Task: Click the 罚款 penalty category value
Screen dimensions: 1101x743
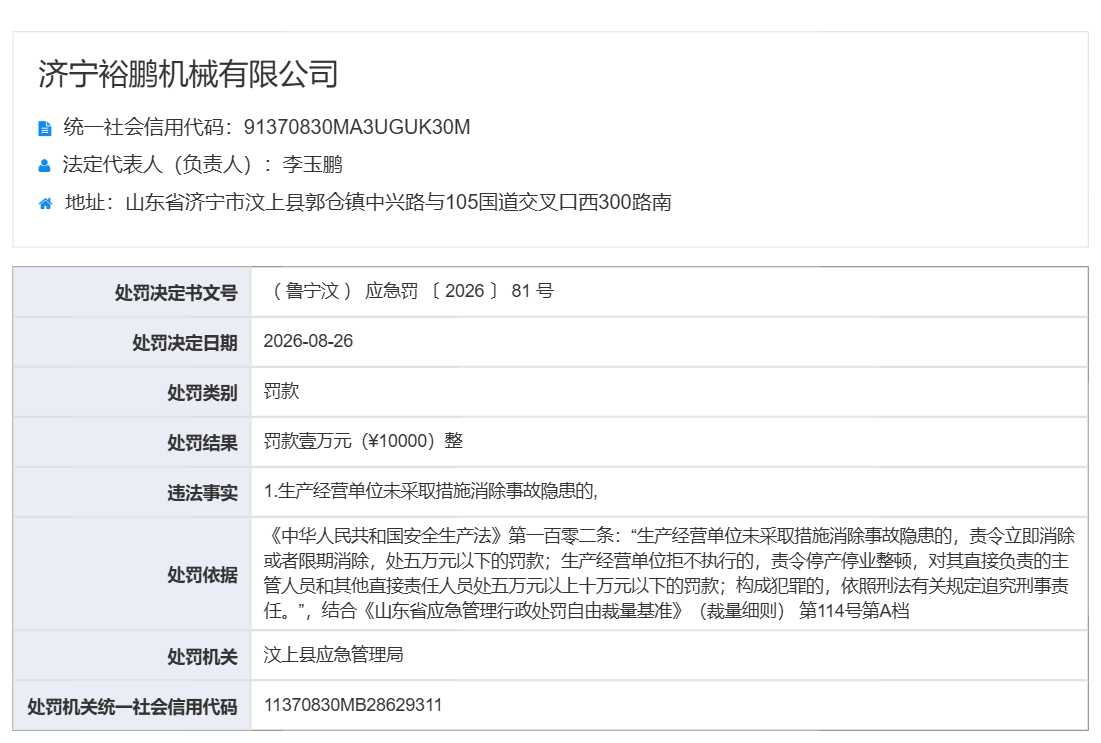Action: click(282, 391)
